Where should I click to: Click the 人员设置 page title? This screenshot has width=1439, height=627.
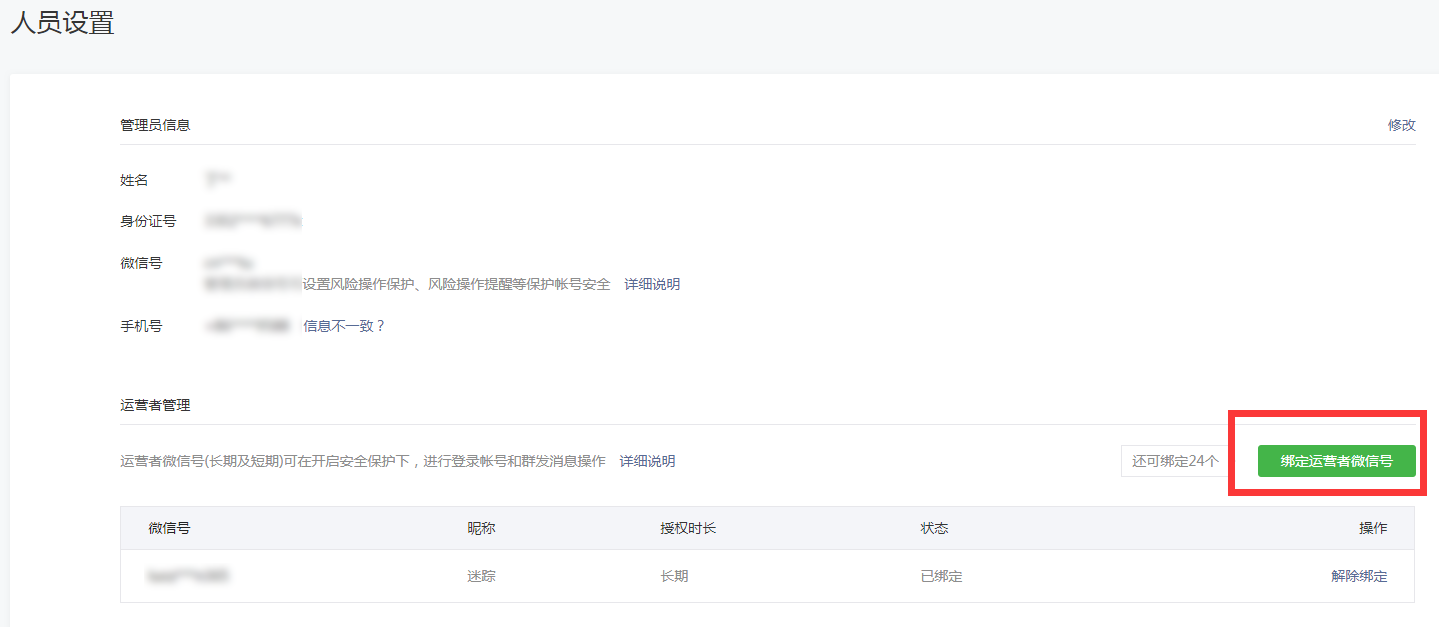pyautogui.click(x=62, y=24)
